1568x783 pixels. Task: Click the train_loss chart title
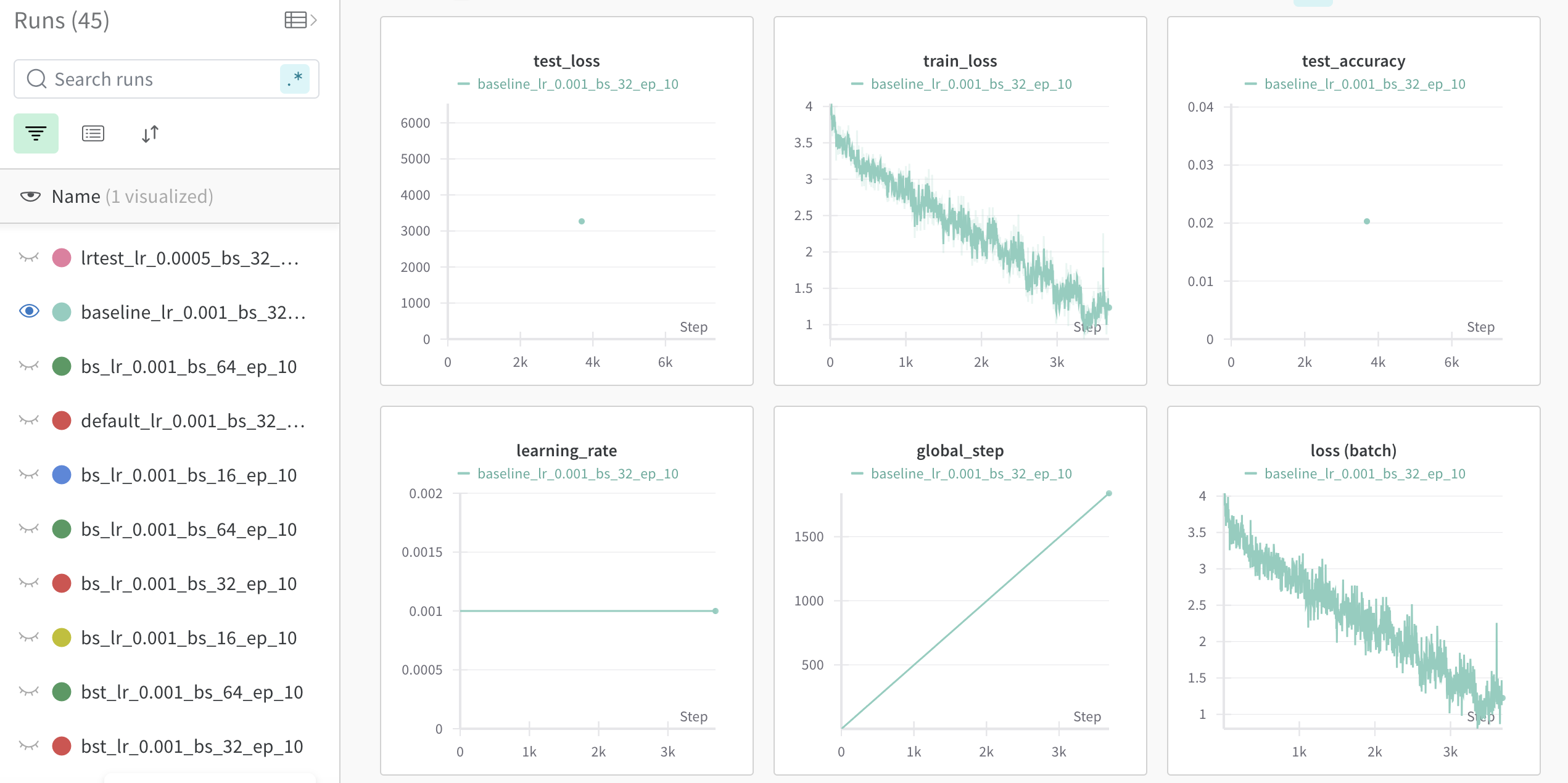pos(960,61)
